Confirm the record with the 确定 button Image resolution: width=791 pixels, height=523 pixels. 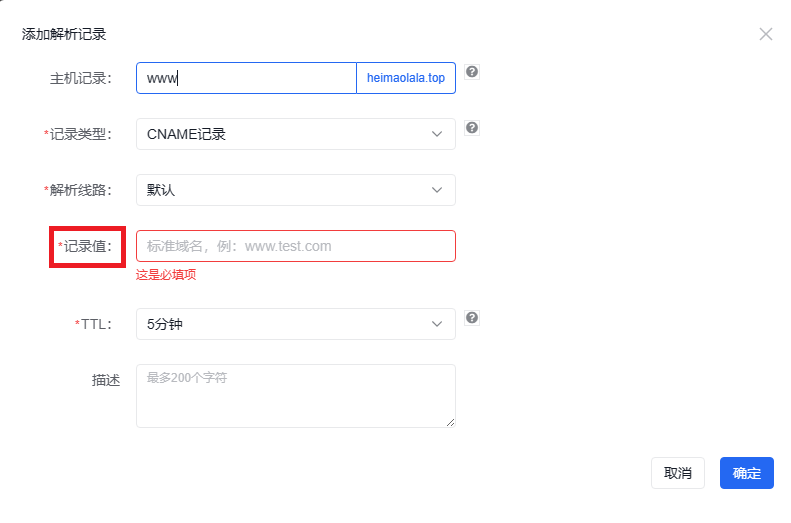(x=746, y=473)
